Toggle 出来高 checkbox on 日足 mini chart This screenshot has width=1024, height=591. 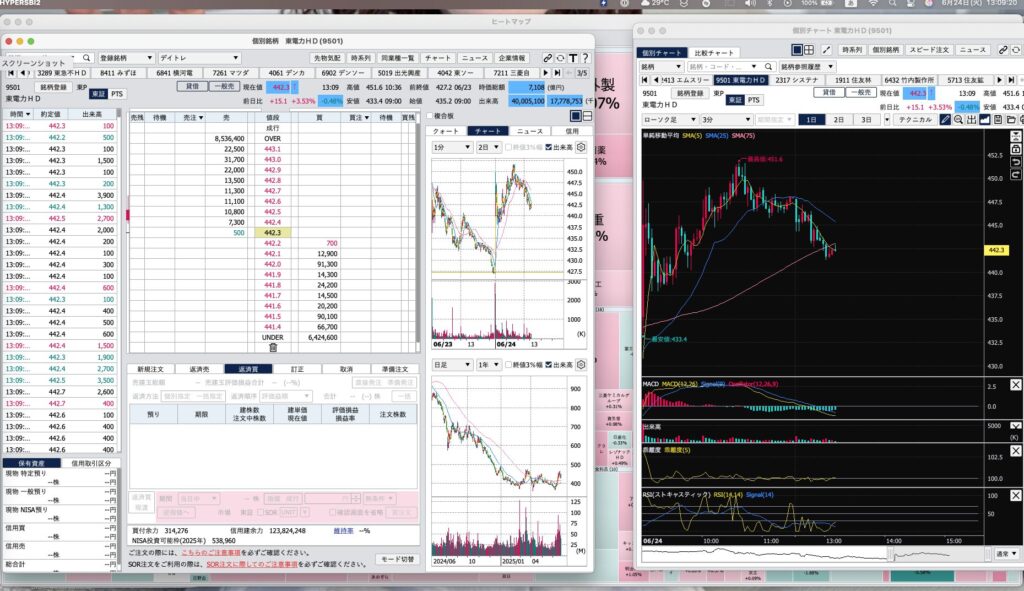pyautogui.click(x=549, y=364)
